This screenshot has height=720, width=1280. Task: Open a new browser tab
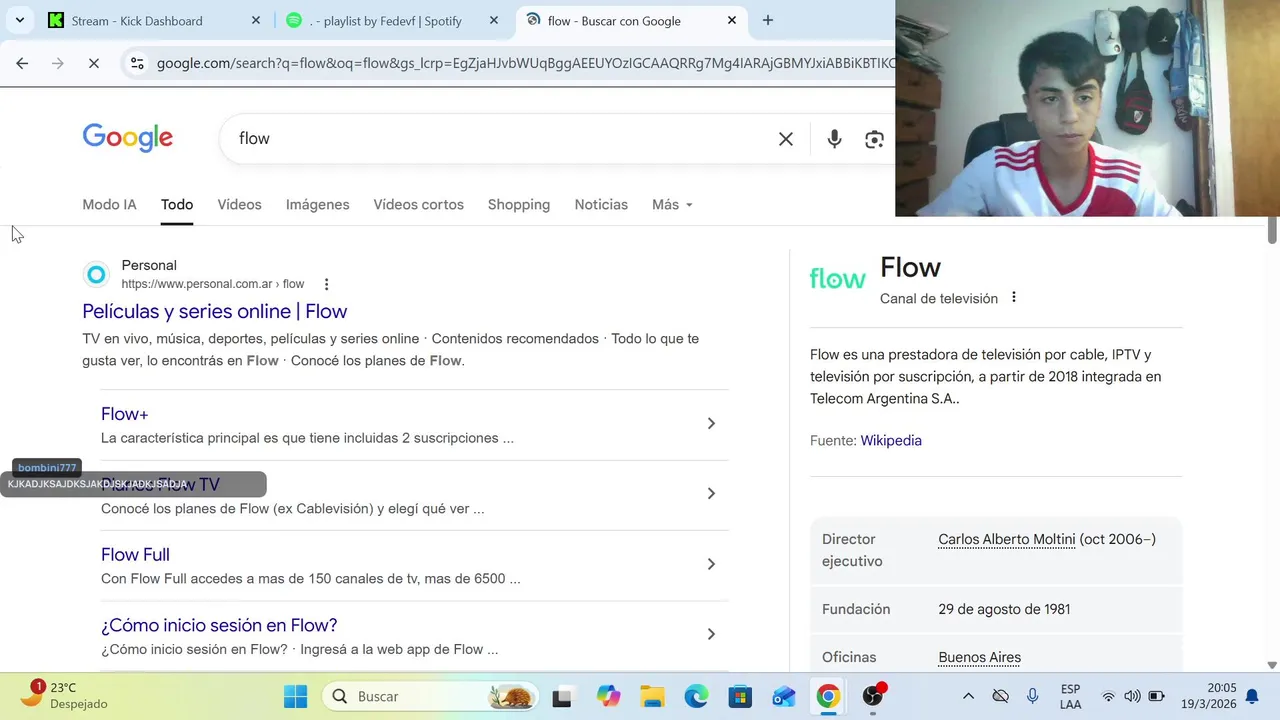coord(768,20)
